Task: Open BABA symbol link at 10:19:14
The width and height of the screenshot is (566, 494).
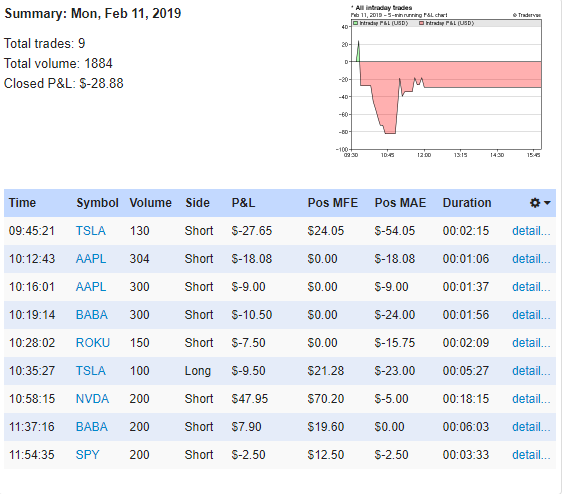Action: pos(92,315)
